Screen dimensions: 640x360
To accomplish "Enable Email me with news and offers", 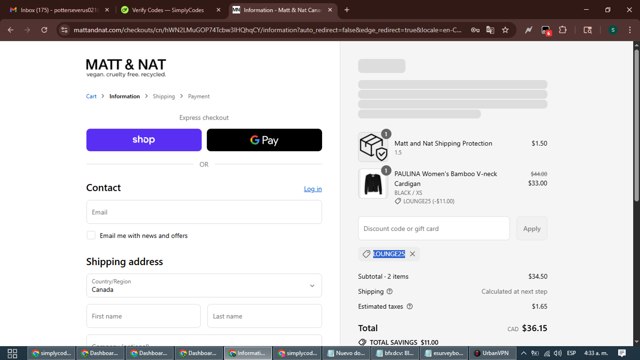I will click(x=91, y=236).
